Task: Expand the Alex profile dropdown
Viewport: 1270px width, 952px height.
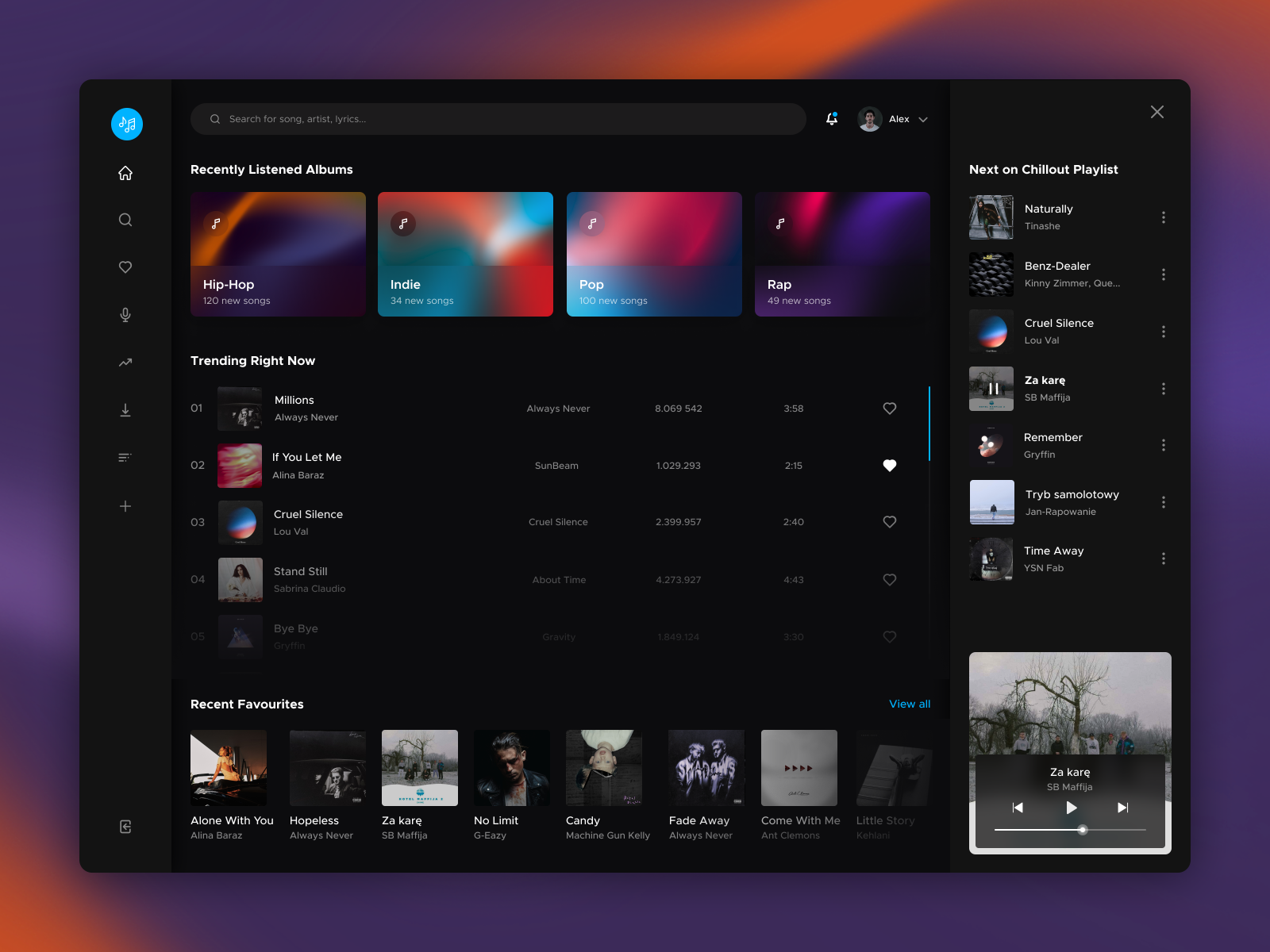Action: coord(923,119)
